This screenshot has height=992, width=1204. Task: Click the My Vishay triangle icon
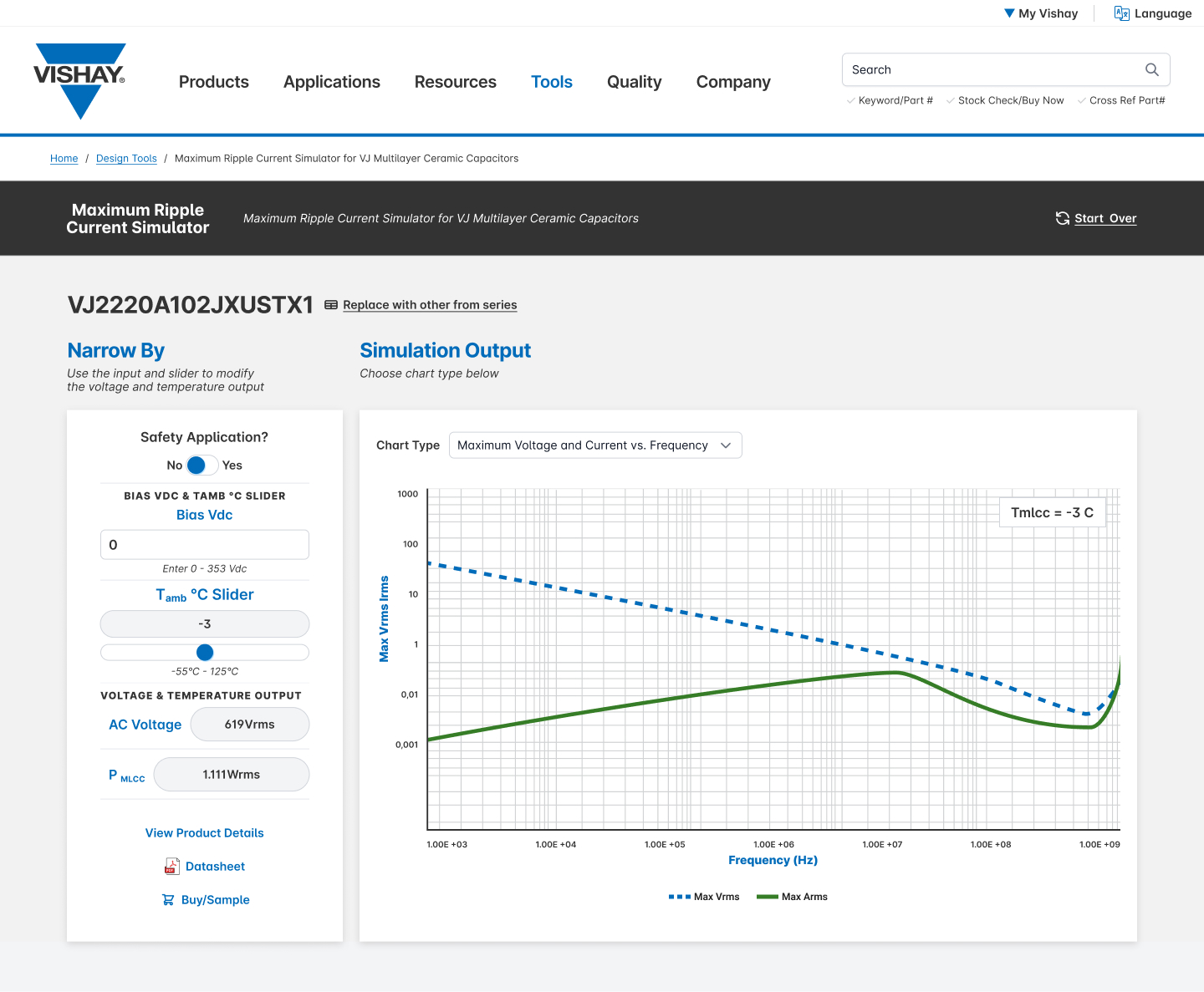1009,13
